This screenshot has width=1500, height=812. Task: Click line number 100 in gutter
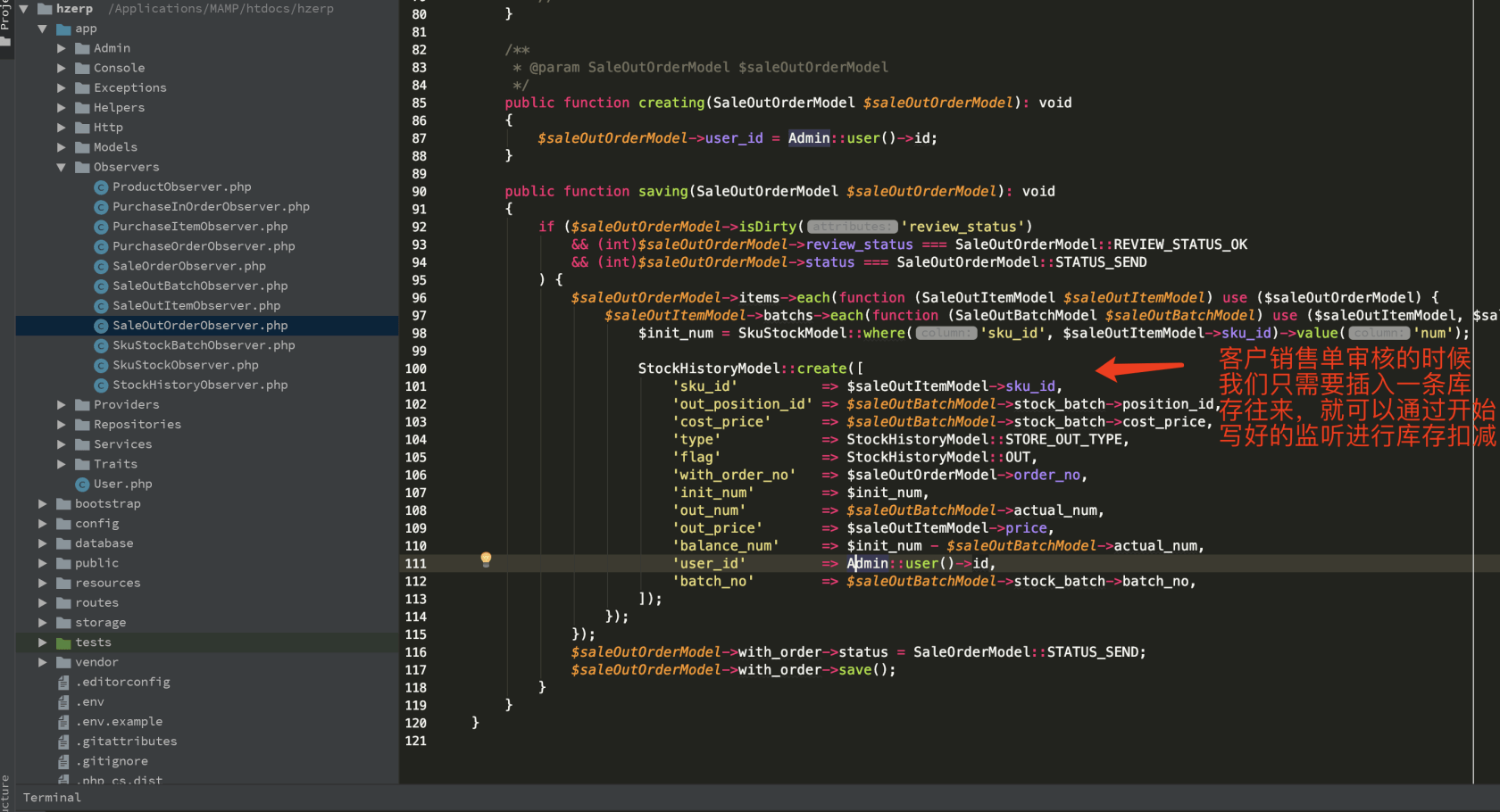coord(416,369)
